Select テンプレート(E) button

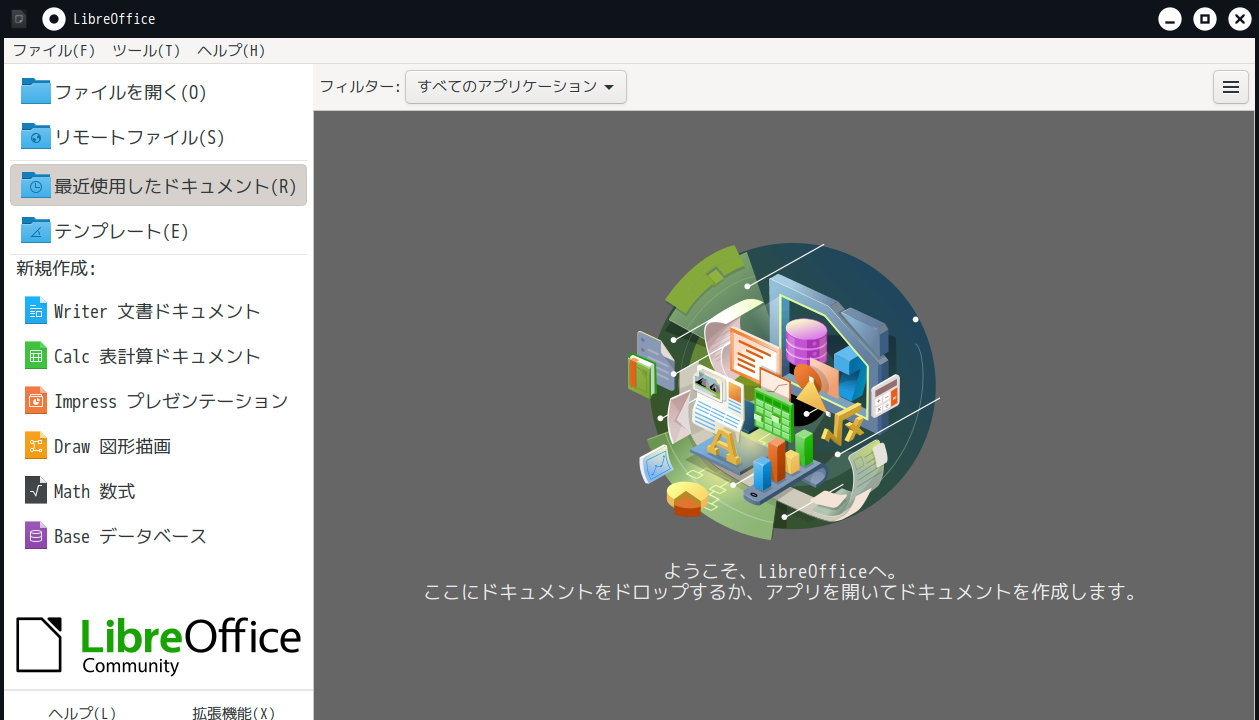158,231
